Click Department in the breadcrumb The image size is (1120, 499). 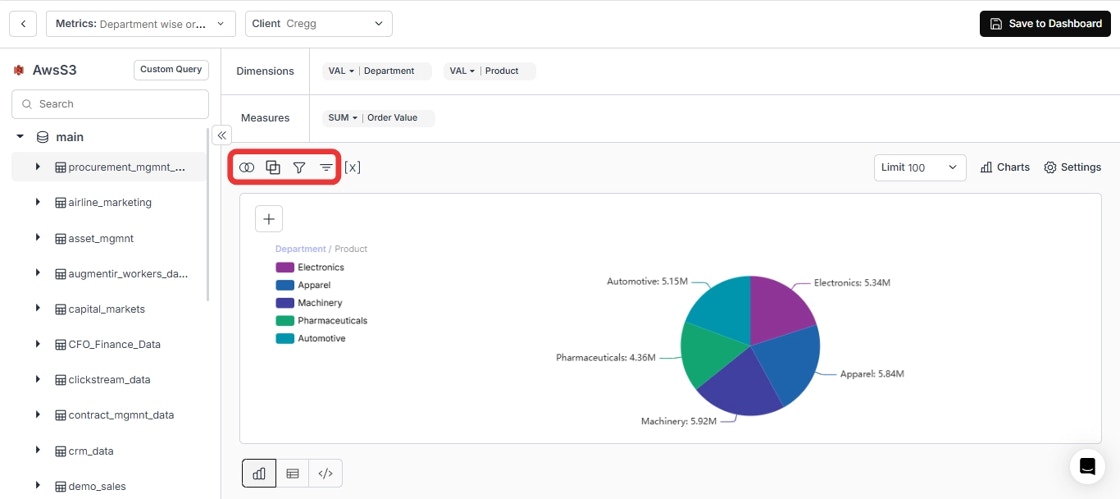(300, 249)
